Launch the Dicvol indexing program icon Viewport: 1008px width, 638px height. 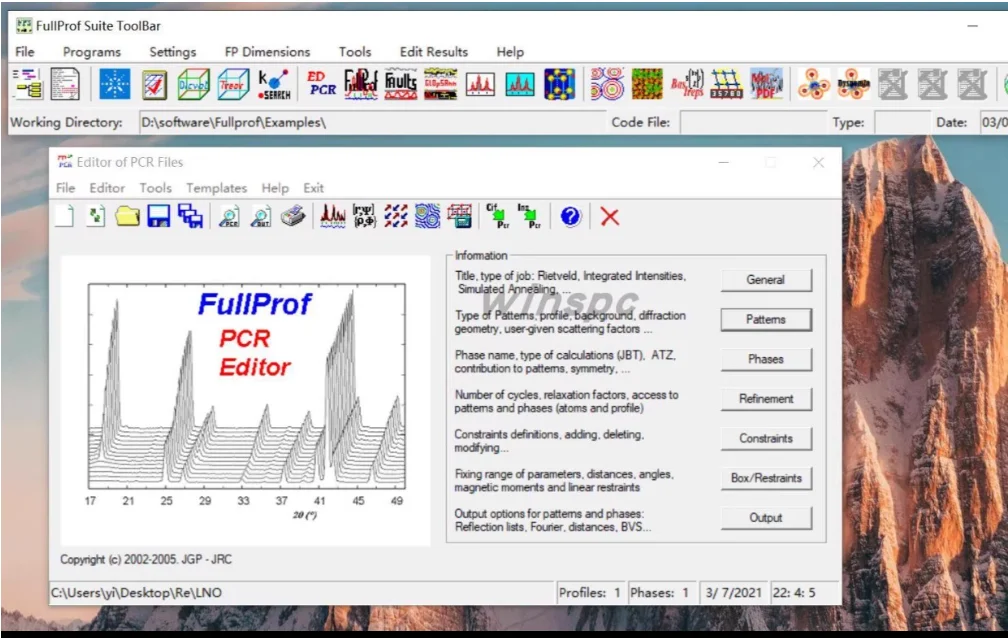[x=194, y=84]
